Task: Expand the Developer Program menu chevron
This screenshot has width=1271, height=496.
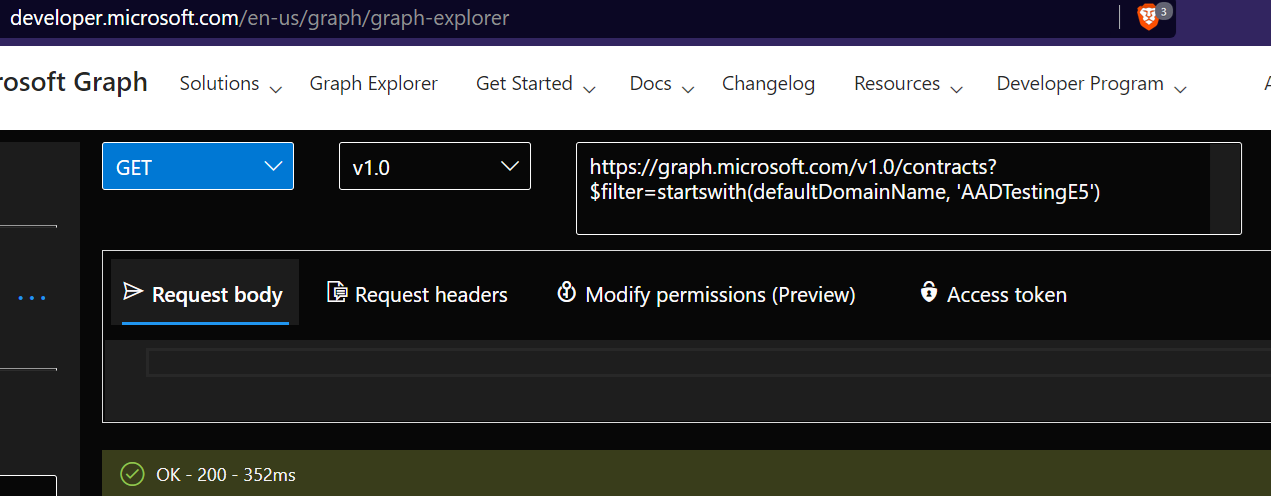Action: pyautogui.click(x=1180, y=89)
